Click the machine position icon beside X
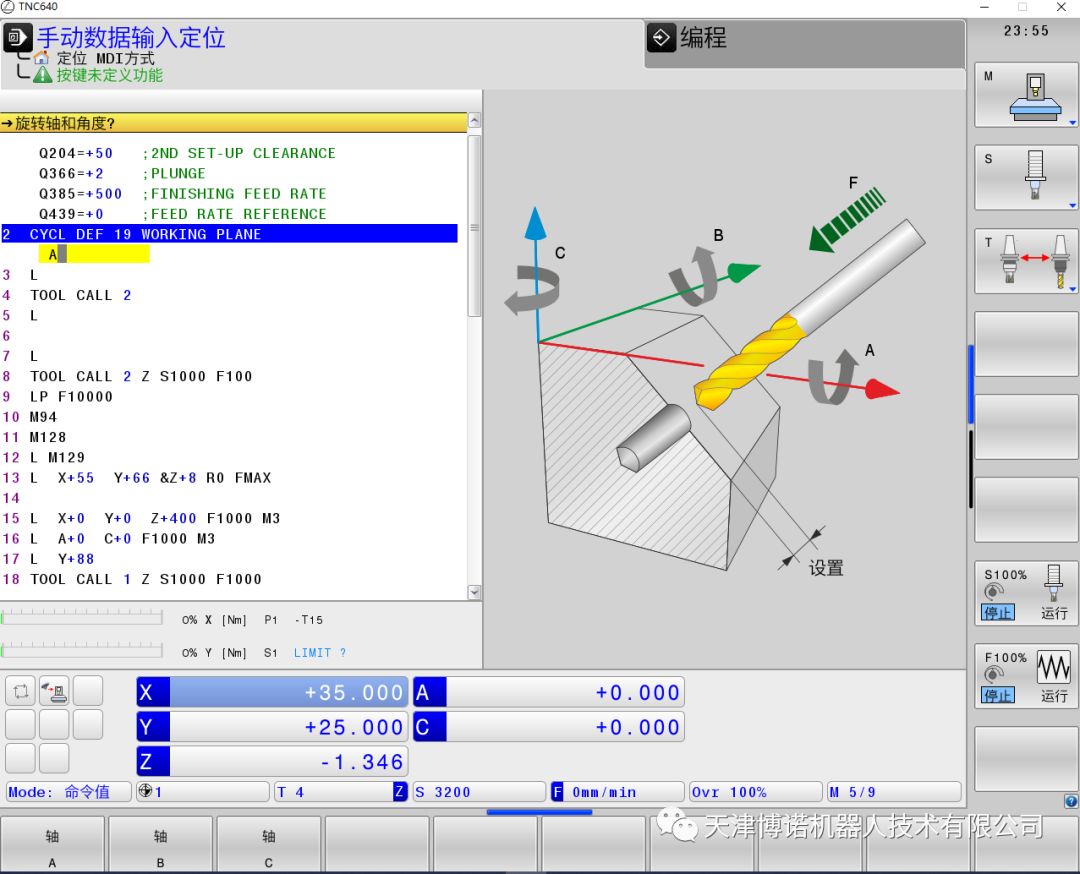The image size is (1080, 874). click(54, 691)
